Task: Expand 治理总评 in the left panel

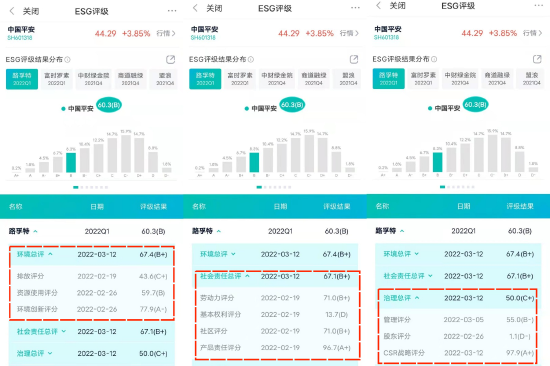Action: [x=50, y=353]
